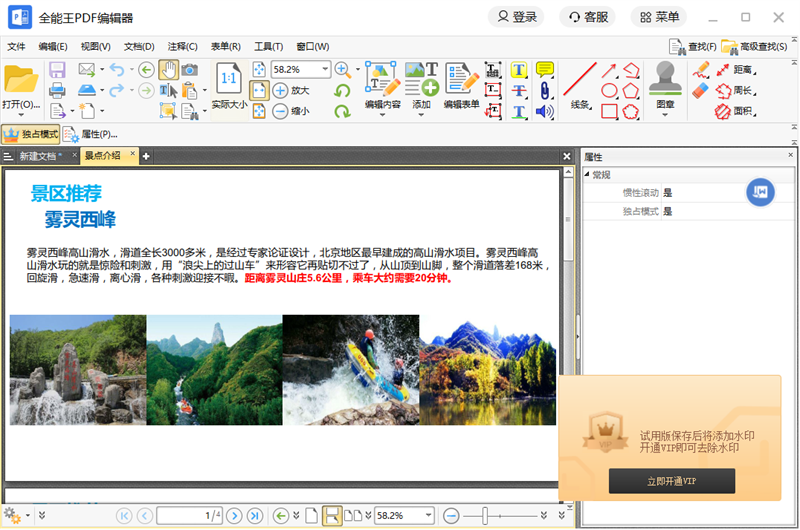Image resolution: width=800 pixels, height=530 pixels.
Task: Select the Hand tool
Action: click(168, 69)
